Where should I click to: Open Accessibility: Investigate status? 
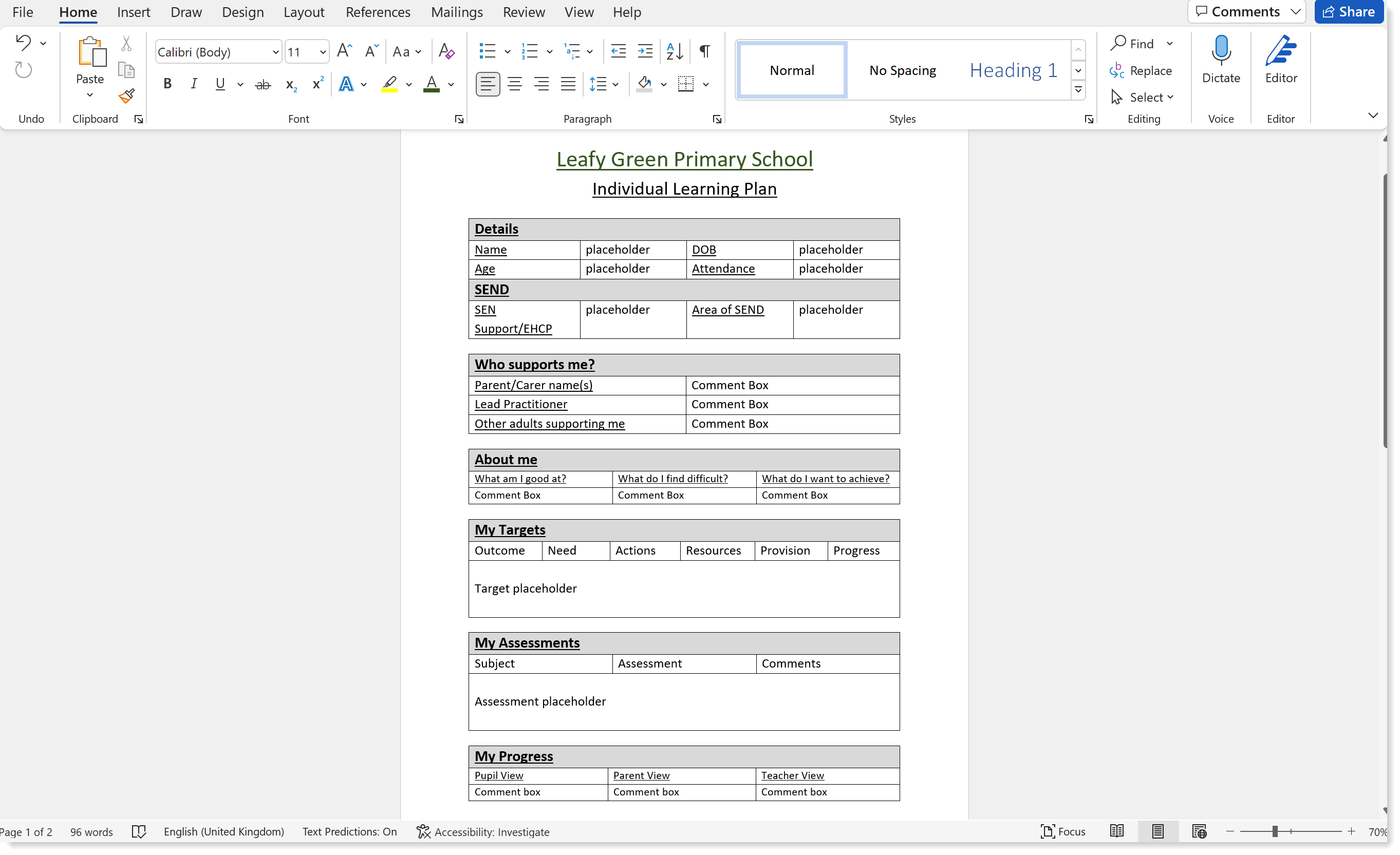point(483,832)
